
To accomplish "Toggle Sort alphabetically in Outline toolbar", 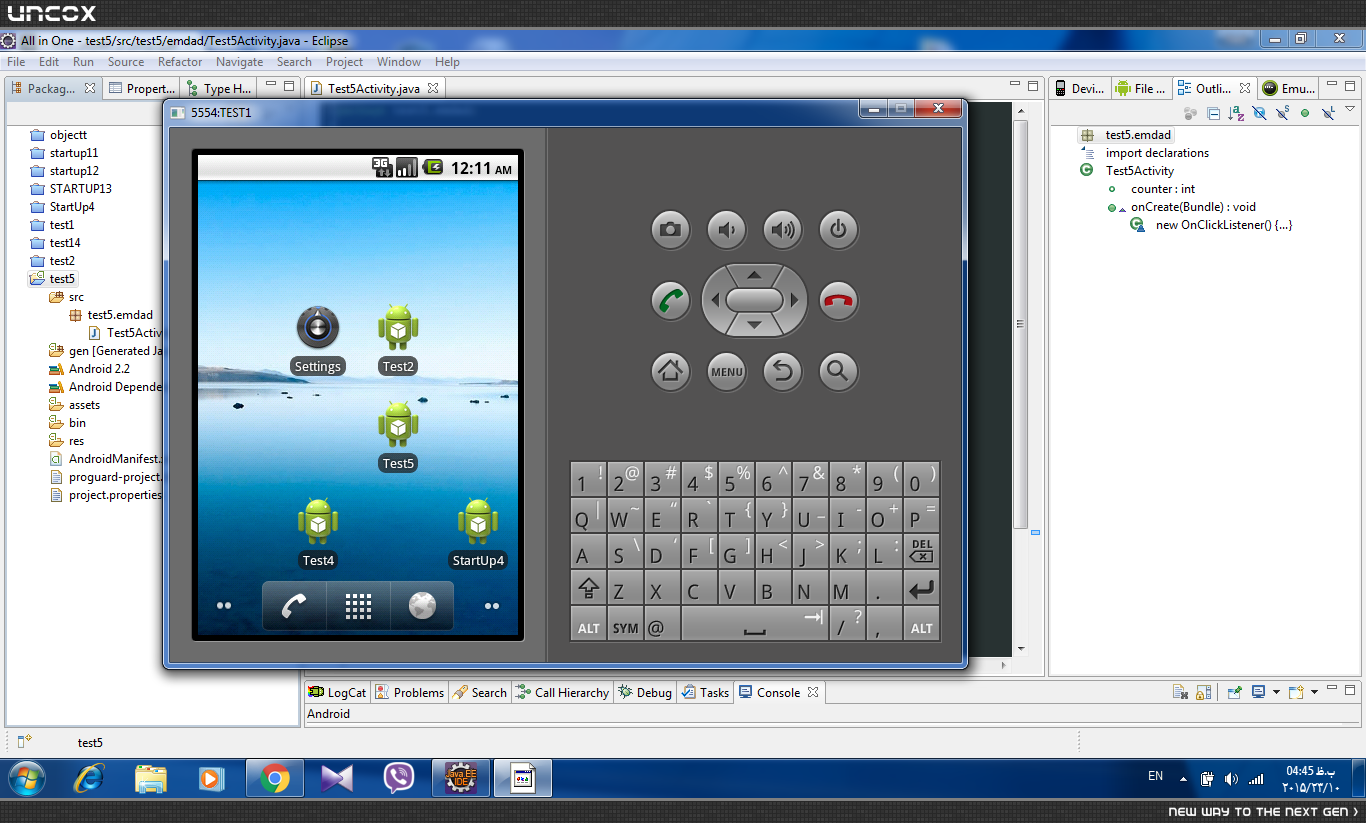I will (1237, 114).
